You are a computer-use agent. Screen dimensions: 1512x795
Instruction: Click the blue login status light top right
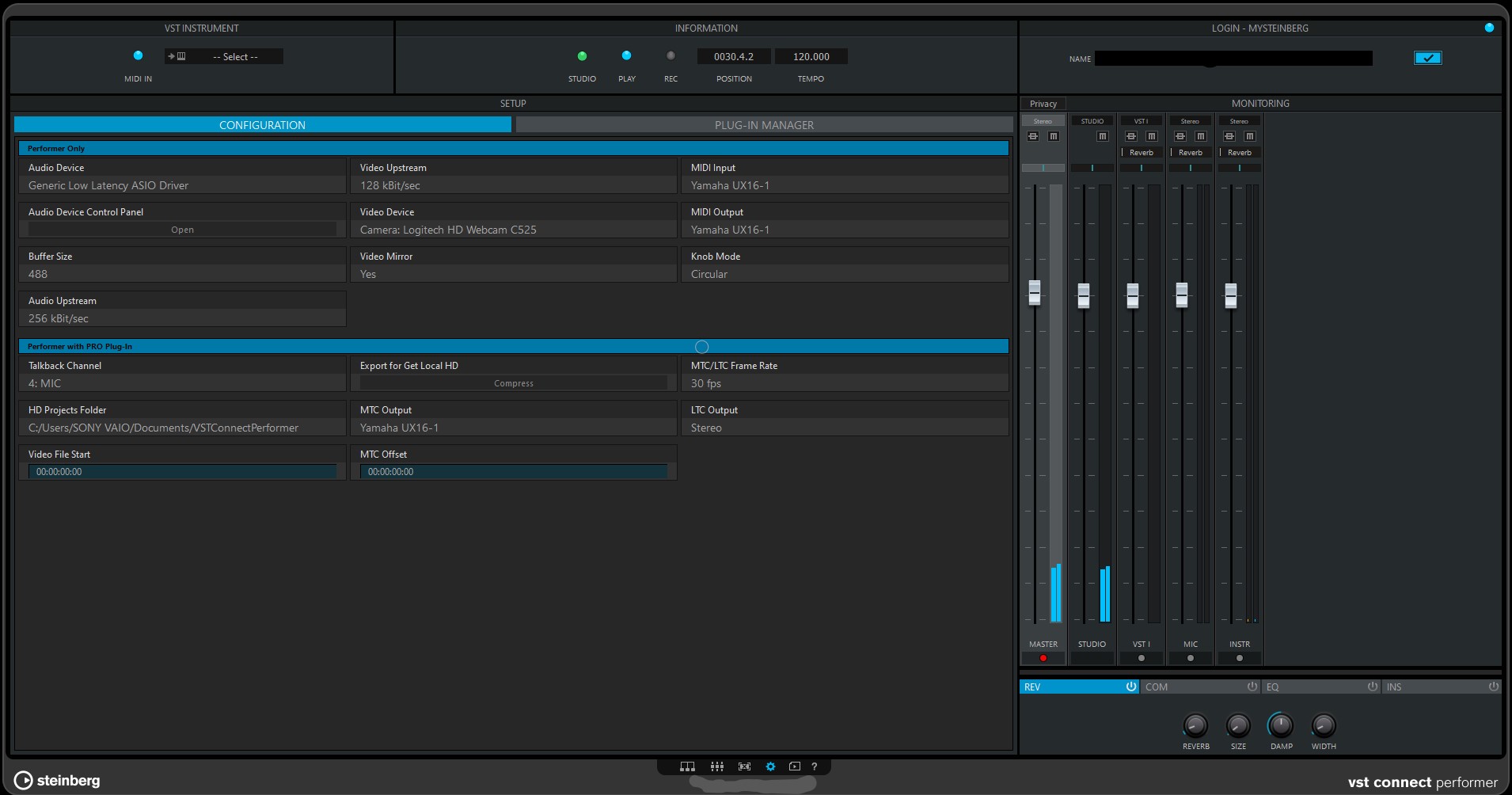[x=1489, y=28]
